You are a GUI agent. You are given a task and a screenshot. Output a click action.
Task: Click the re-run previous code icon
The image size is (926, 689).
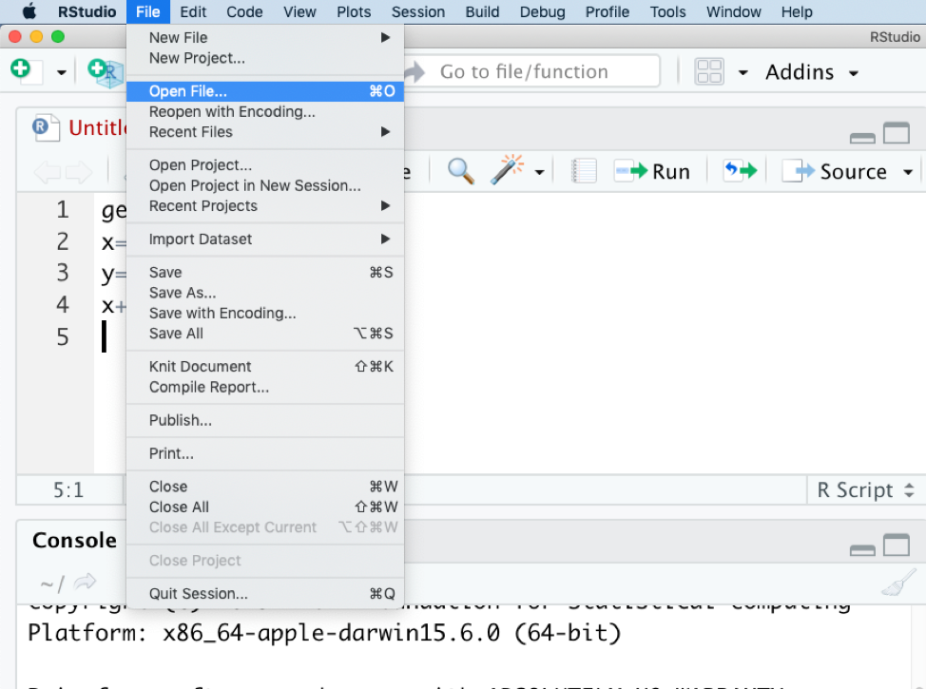pyautogui.click(x=740, y=171)
